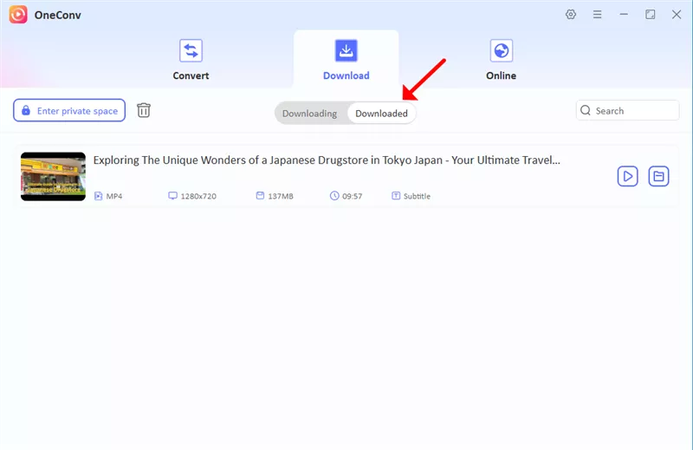Play the downloaded Japanese Drugstore video
The height and width of the screenshot is (450, 693).
[627, 176]
